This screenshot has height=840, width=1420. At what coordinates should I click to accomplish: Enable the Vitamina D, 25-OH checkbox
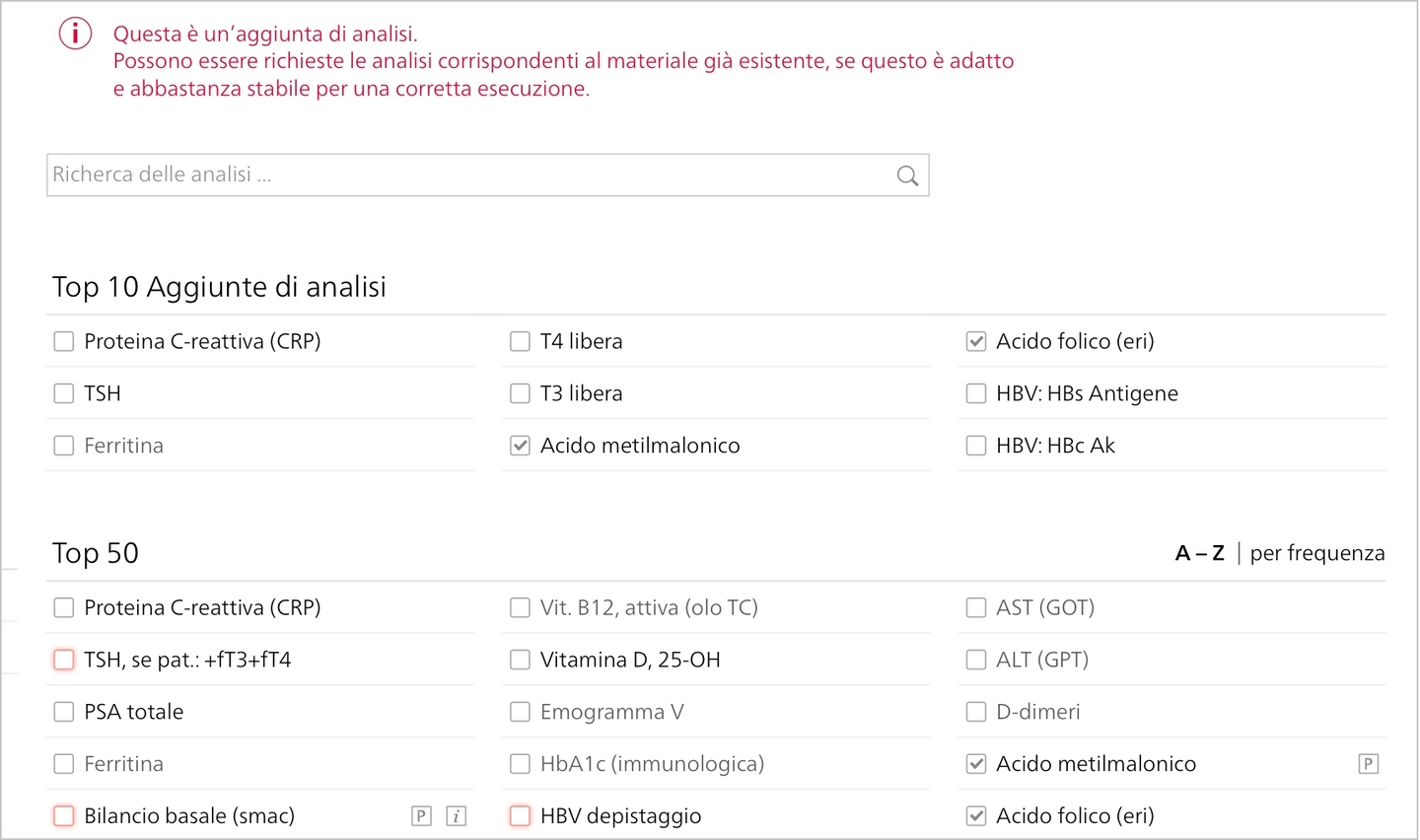pyautogui.click(x=520, y=660)
